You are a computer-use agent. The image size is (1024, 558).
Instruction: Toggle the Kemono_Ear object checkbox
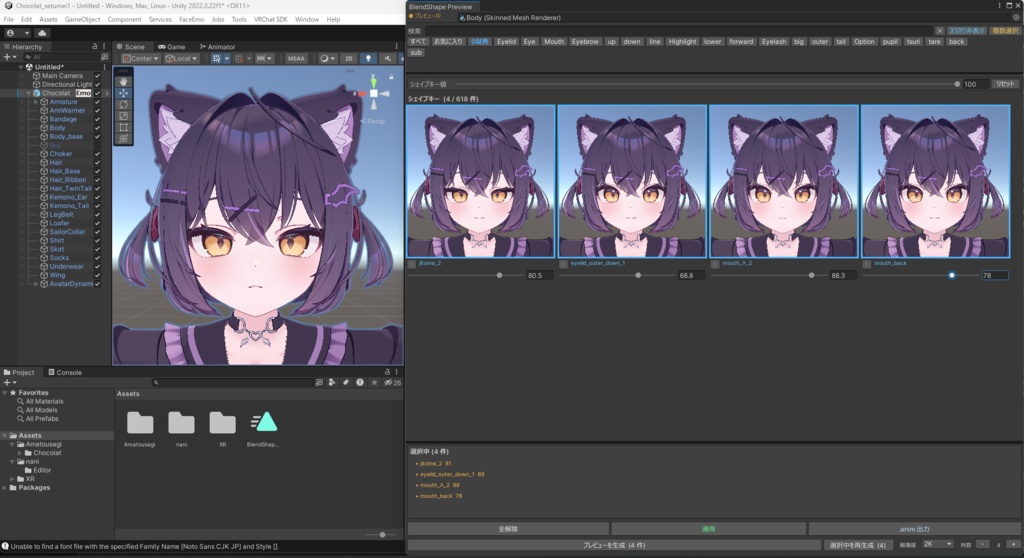tap(97, 197)
